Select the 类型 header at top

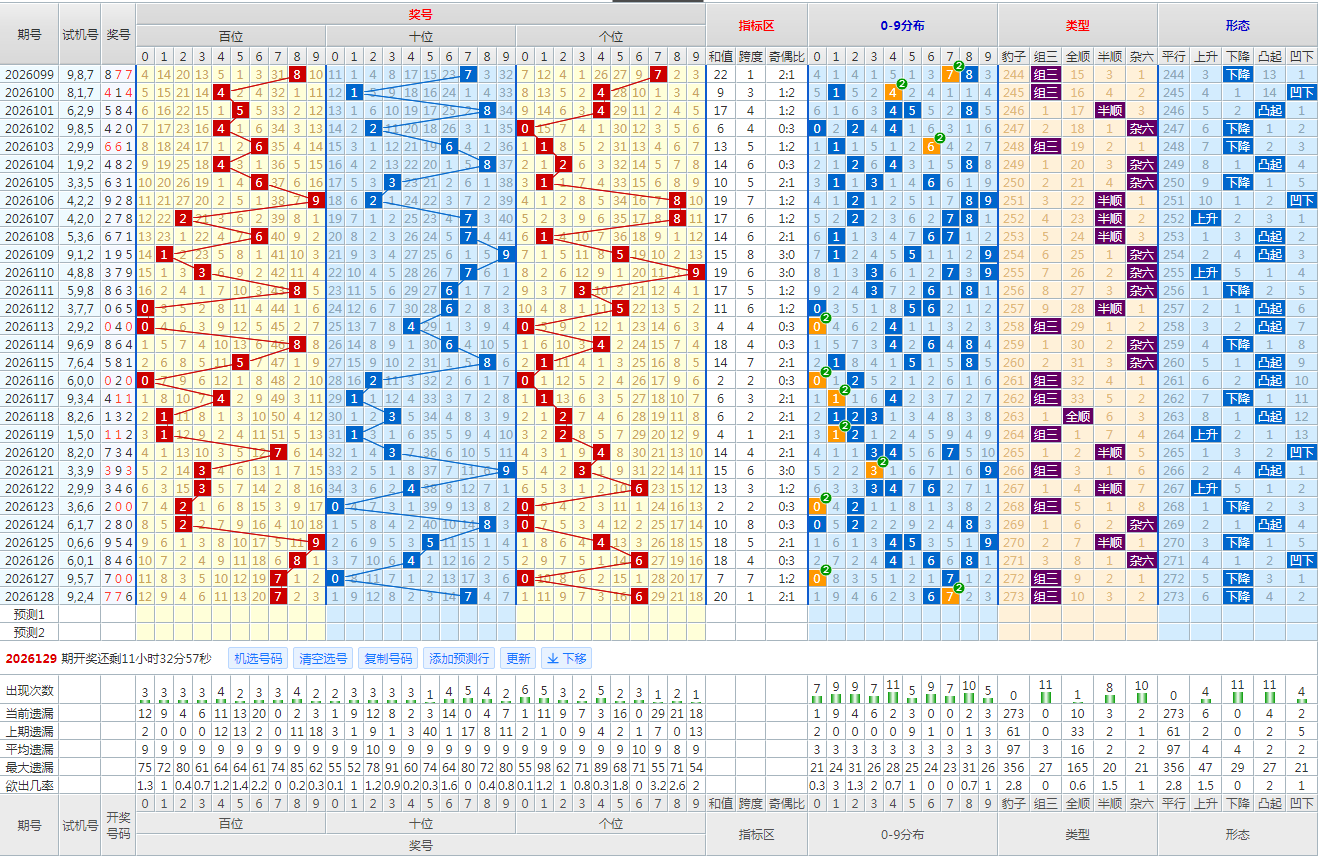click(1078, 25)
